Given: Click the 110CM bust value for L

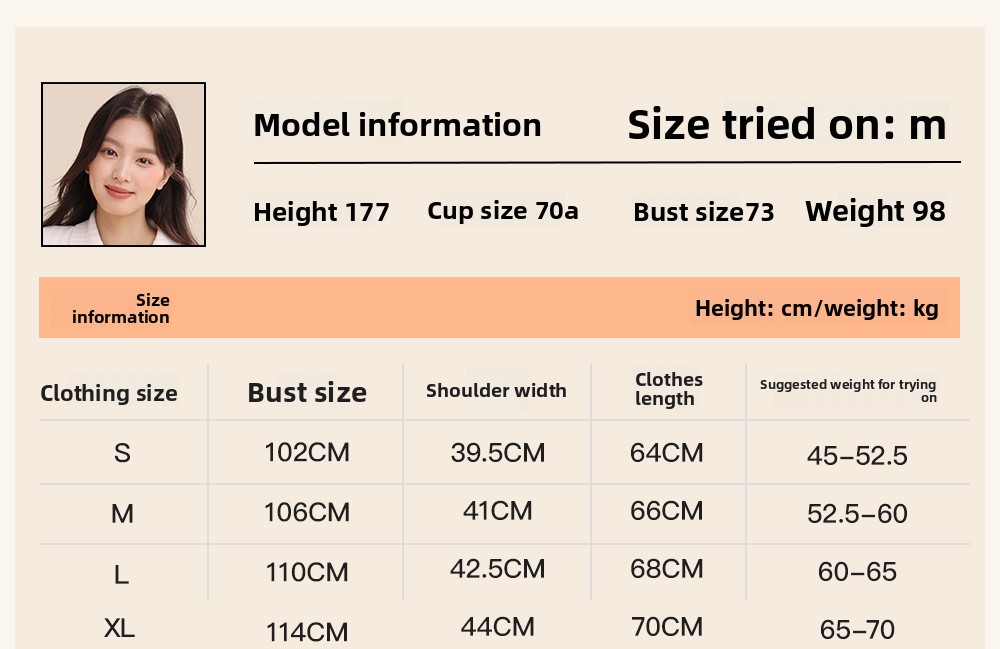Looking at the screenshot, I should click(x=307, y=572).
